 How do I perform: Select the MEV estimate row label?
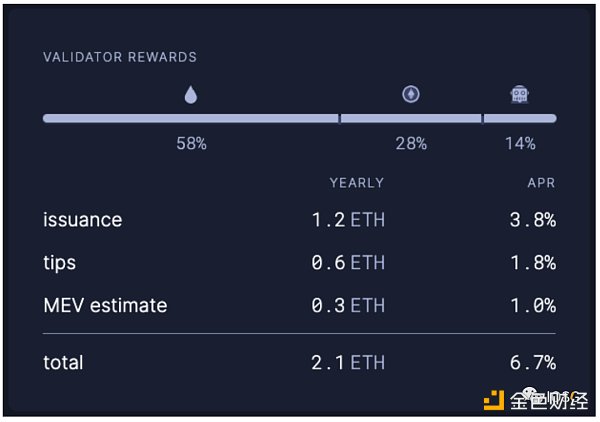click(105, 305)
